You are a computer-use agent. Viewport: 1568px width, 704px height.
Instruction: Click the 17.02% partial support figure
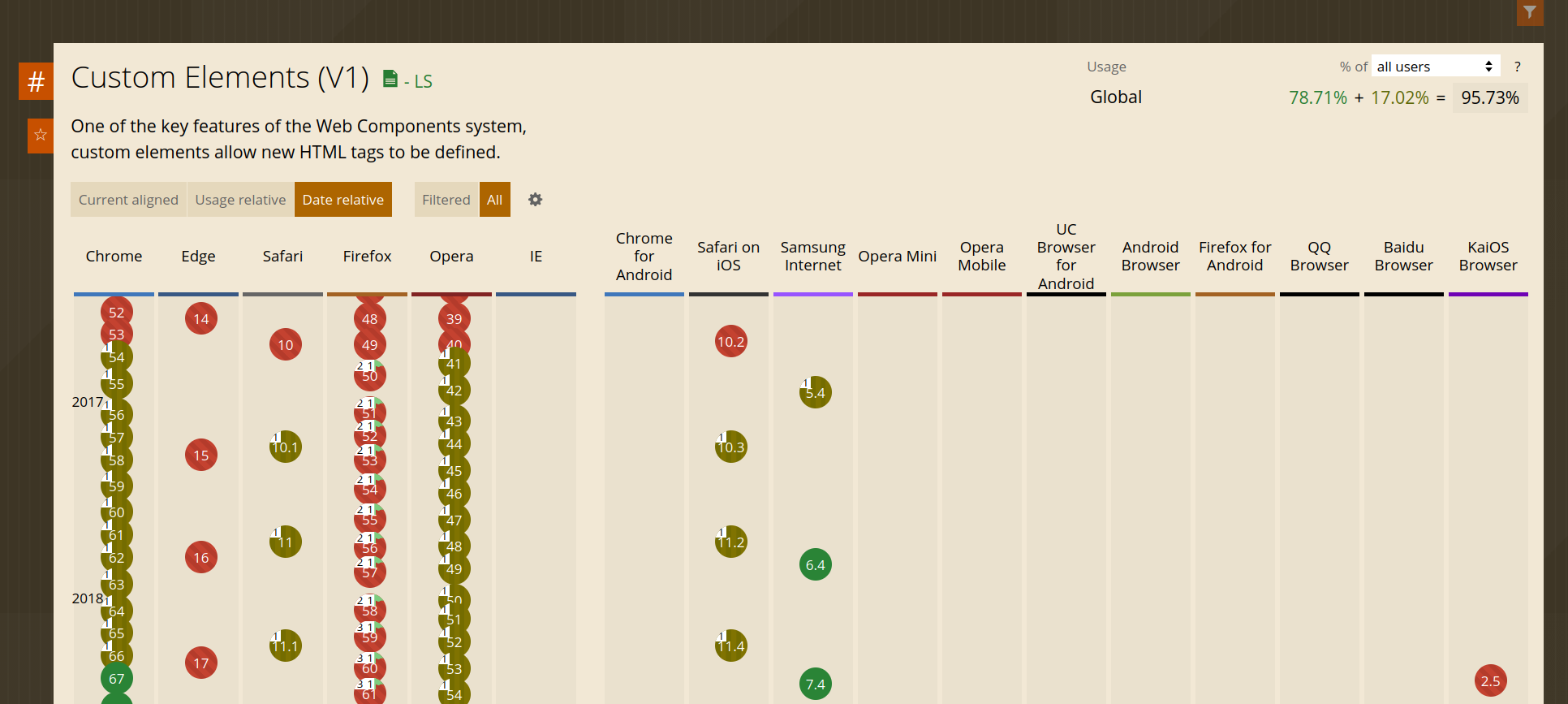(x=1400, y=97)
